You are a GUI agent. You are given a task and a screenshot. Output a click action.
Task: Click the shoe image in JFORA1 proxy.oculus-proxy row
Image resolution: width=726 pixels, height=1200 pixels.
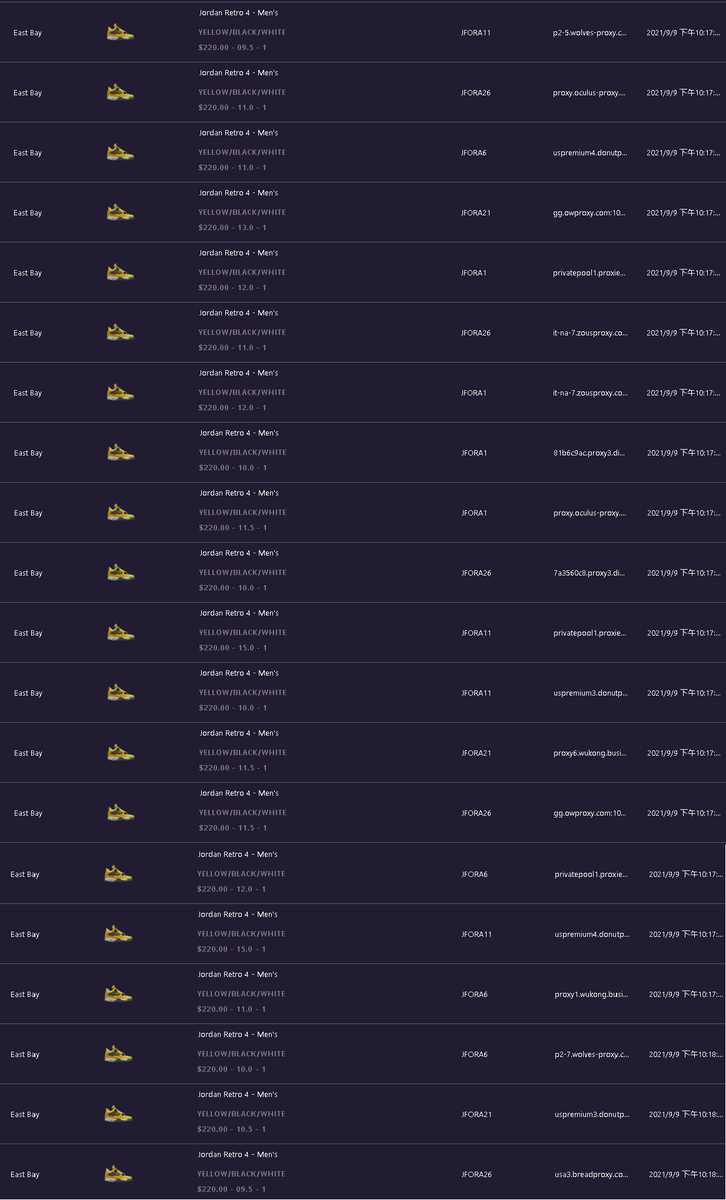tap(120, 513)
